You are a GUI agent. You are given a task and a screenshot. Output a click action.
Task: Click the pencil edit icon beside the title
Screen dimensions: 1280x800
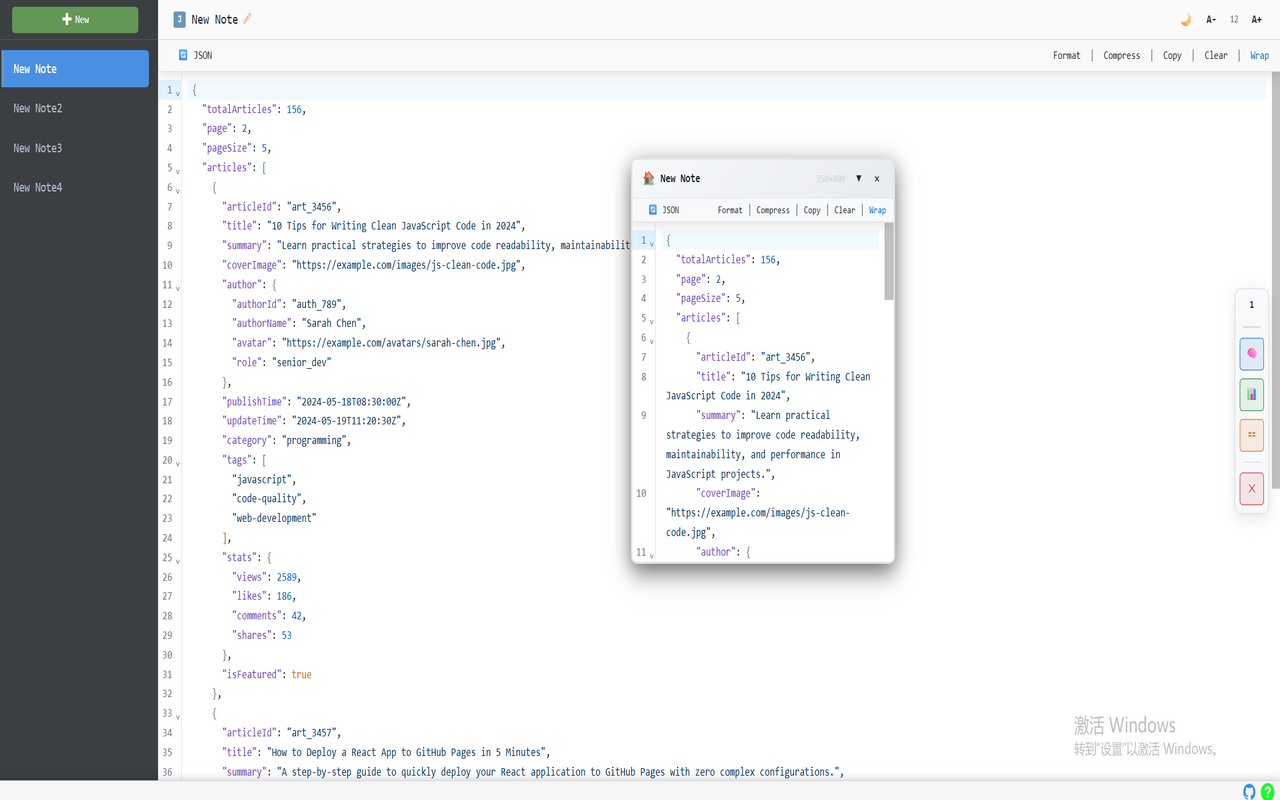click(248, 19)
